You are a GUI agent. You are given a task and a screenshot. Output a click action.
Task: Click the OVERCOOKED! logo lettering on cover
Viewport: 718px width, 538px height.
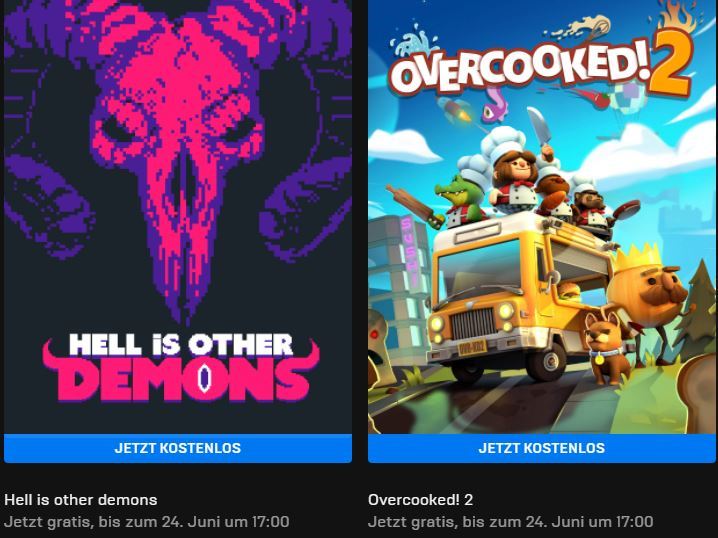tap(520, 64)
